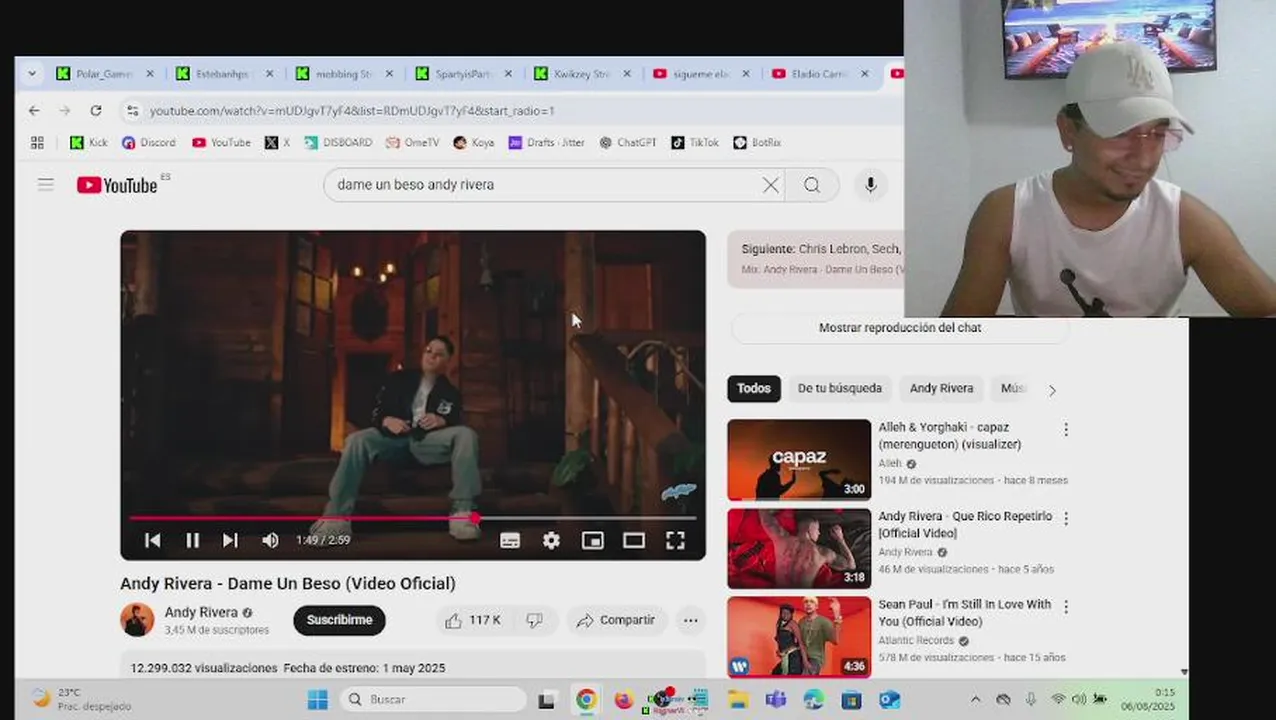Open Andy Rivera channel avatar

pos(137,620)
